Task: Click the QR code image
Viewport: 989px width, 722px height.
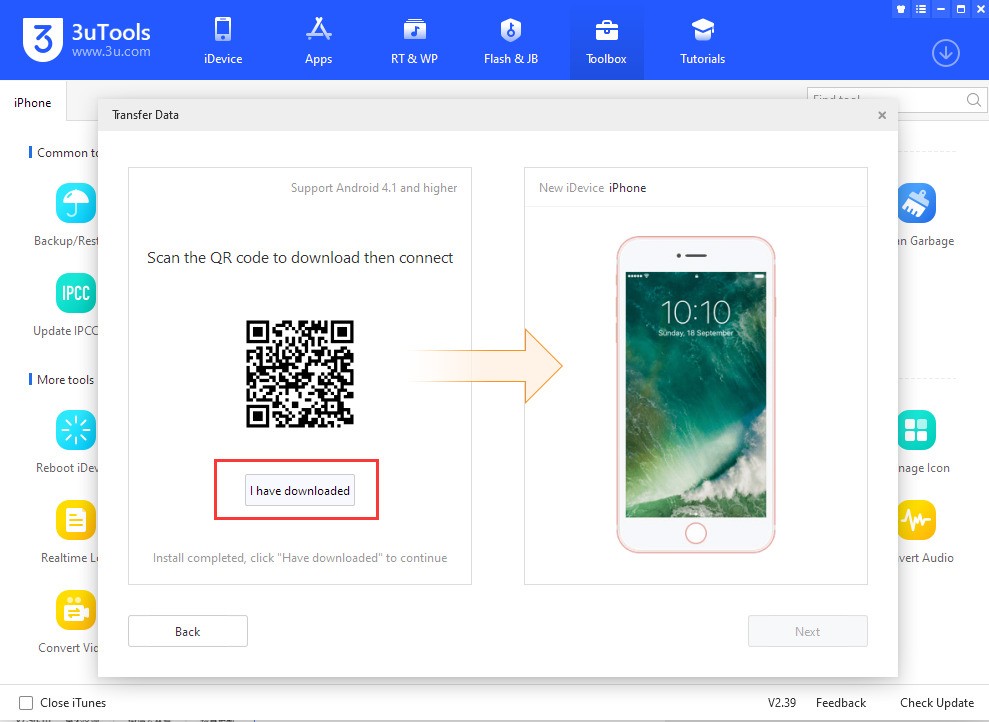Action: [300, 373]
